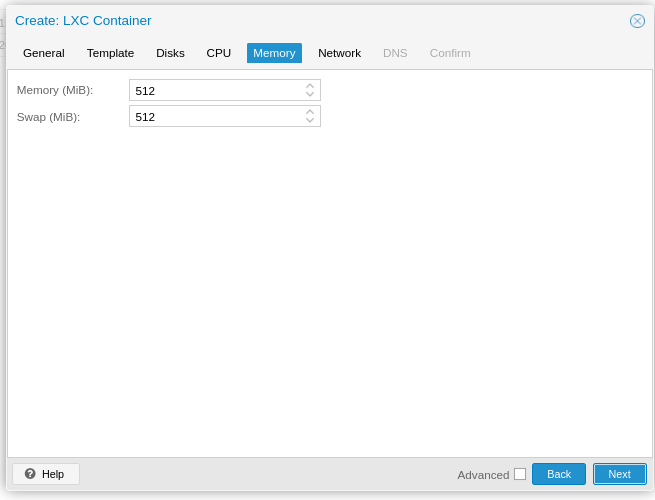Image resolution: width=655 pixels, height=500 pixels.
Task: Go to the Disks tab
Action: click(x=170, y=53)
